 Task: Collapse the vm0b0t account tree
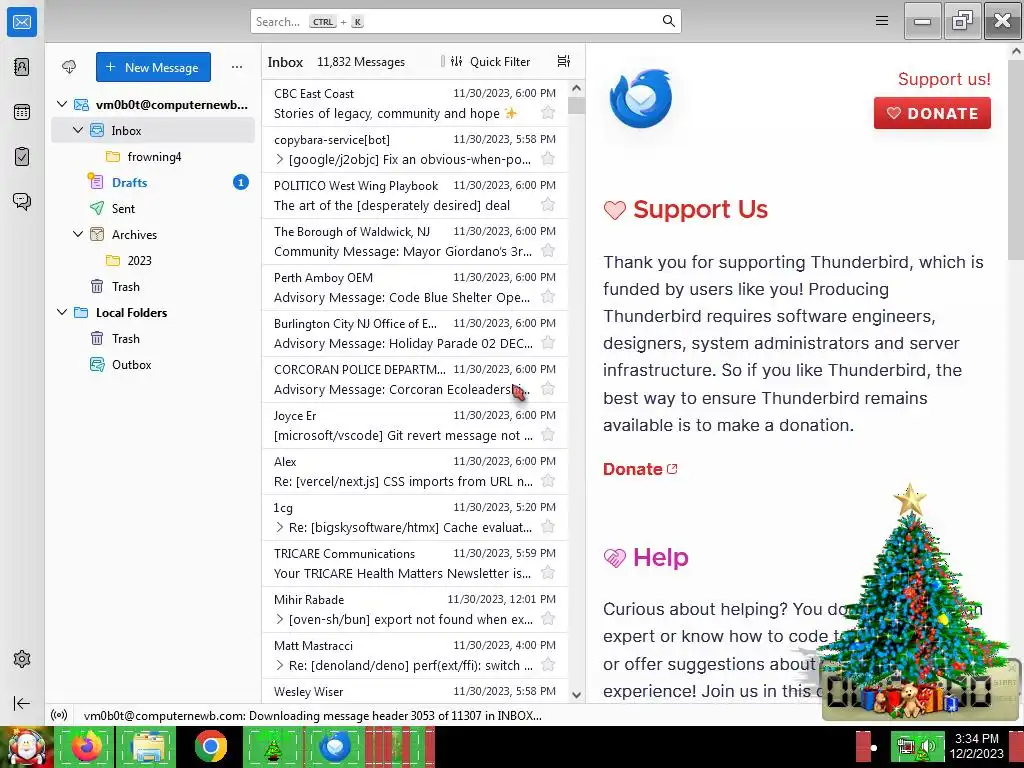tap(62, 104)
